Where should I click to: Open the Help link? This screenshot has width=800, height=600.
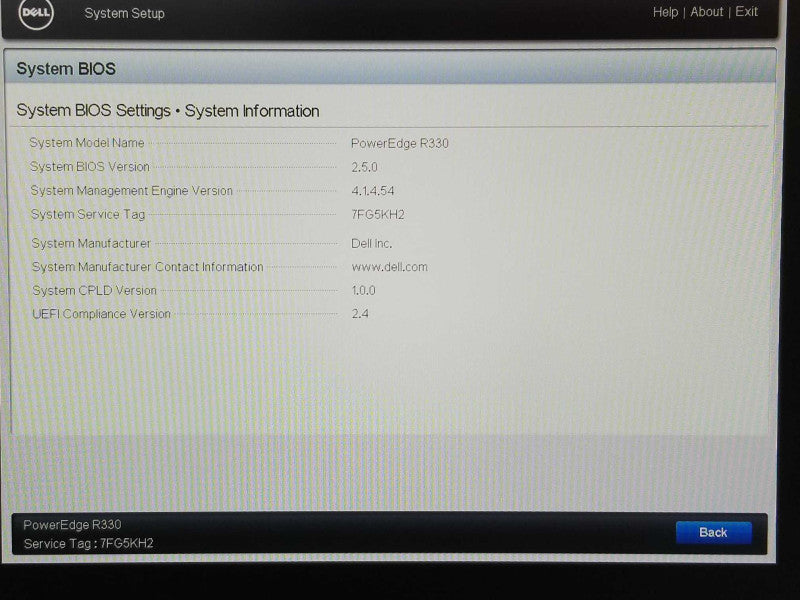click(x=665, y=12)
